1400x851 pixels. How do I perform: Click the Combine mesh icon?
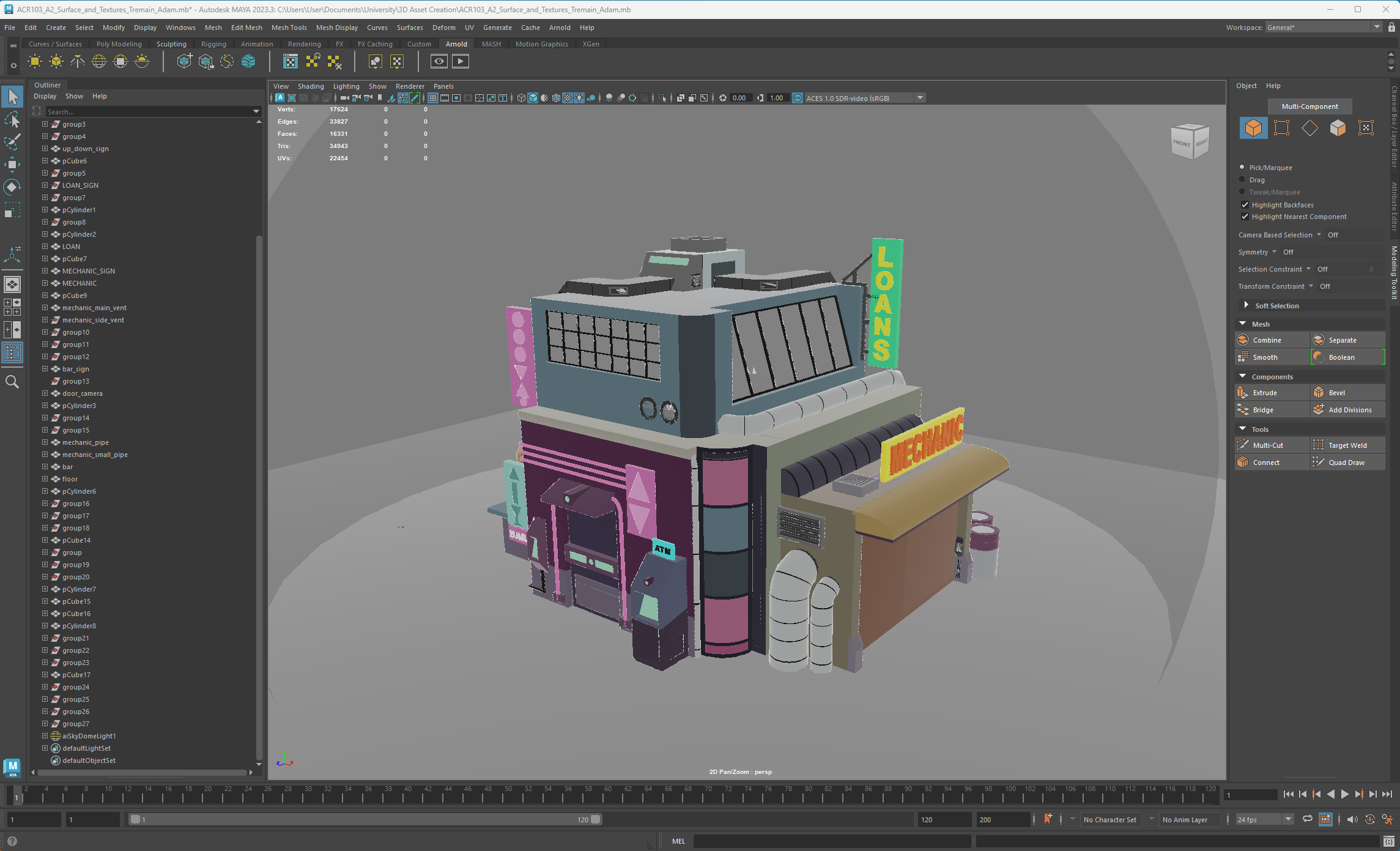1243,340
